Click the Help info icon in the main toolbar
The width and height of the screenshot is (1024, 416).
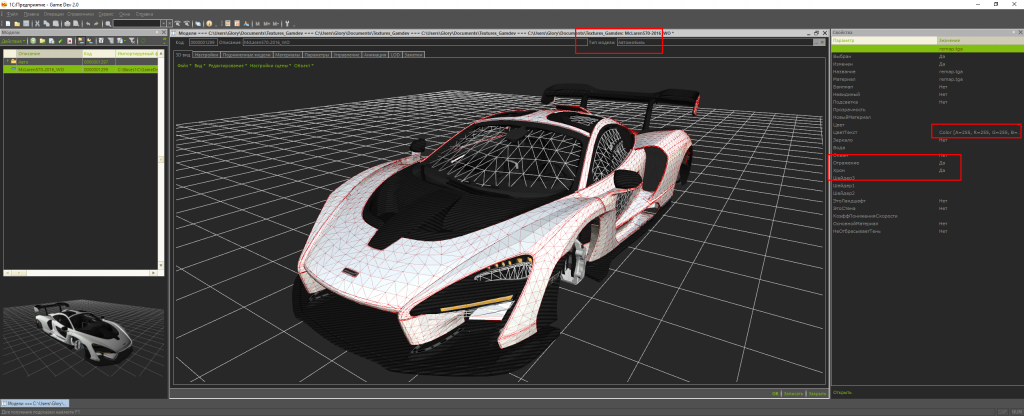209,24
